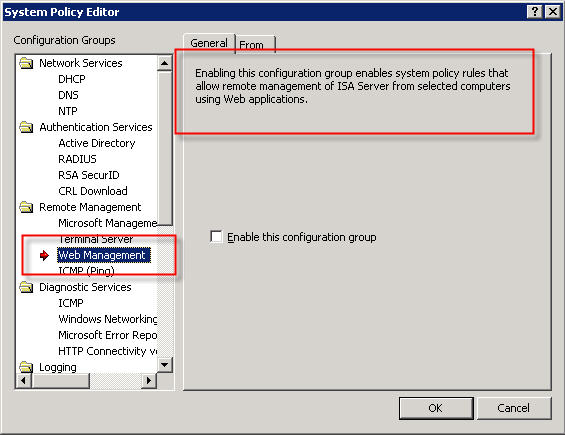Select RSA SecurID tree item
The height and width of the screenshot is (435, 565).
(x=89, y=175)
